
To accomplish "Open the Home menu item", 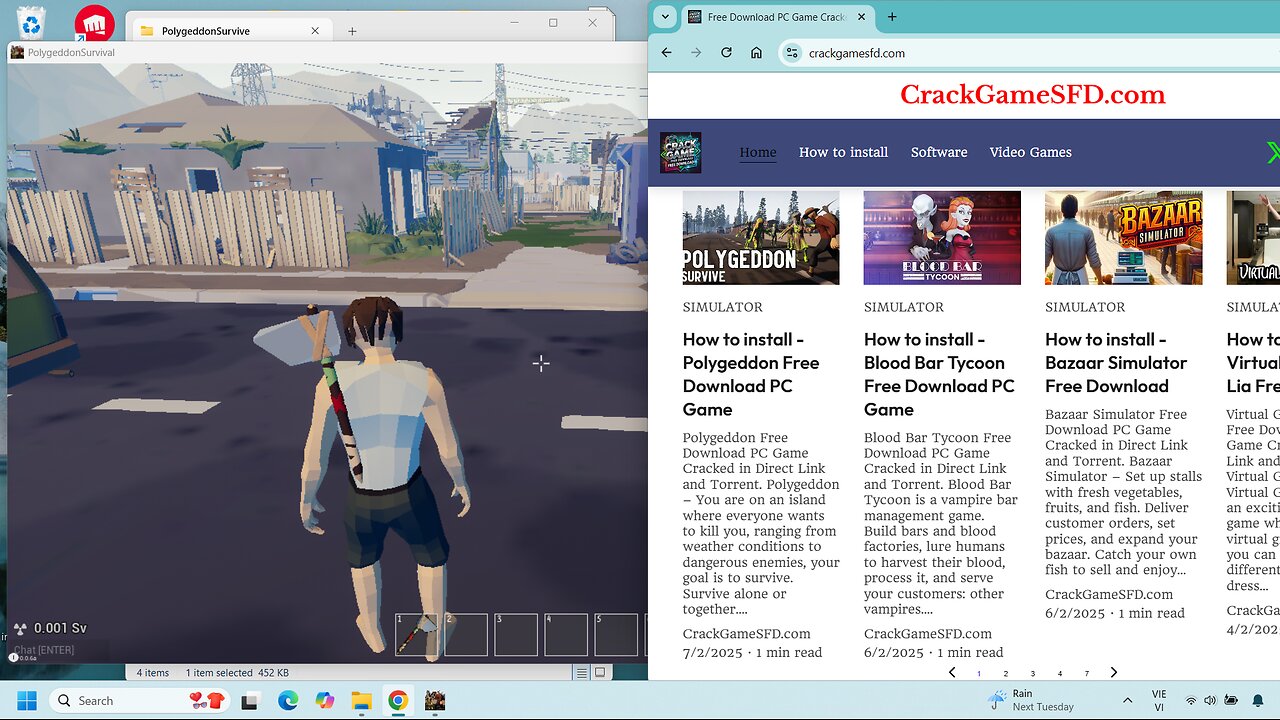I will [x=758, y=153].
